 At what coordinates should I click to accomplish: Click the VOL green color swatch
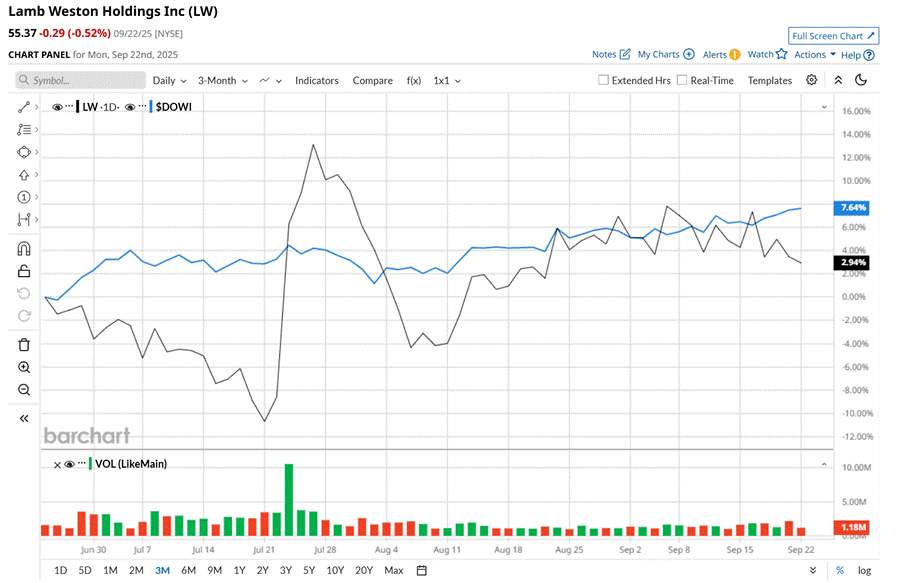click(90, 464)
